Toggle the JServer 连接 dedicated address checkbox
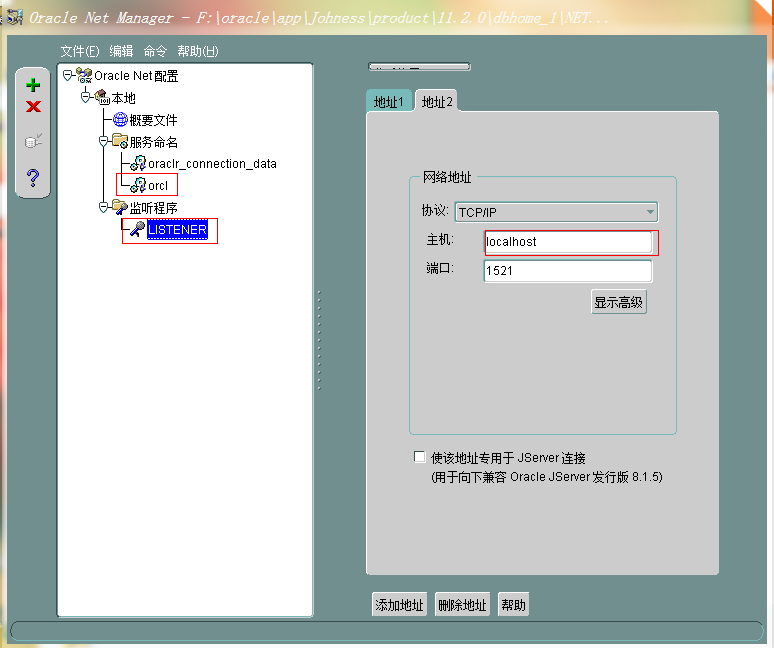774x648 pixels. click(419, 457)
